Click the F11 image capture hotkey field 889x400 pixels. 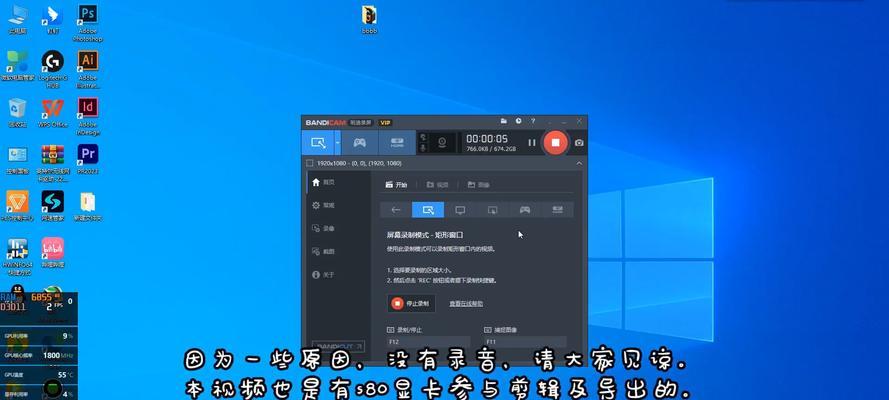click(525, 342)
